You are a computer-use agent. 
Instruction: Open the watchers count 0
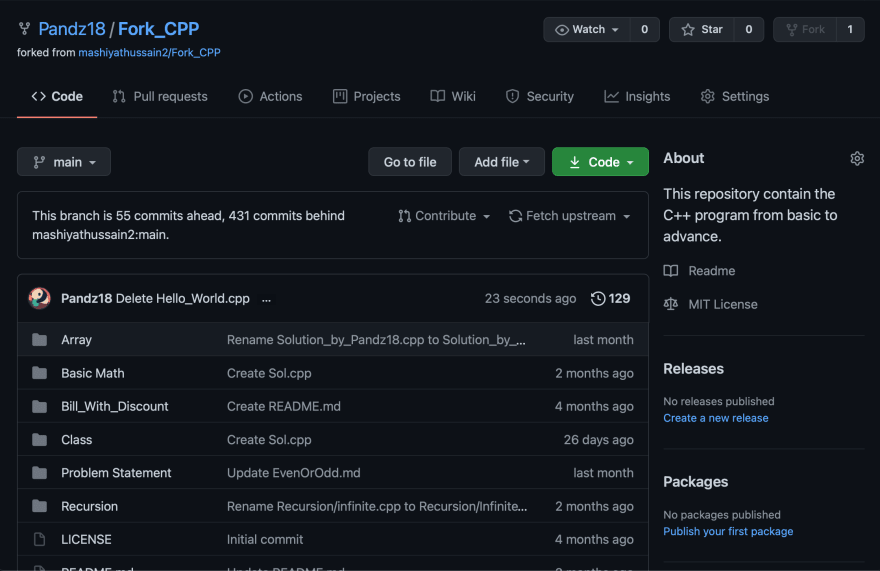tap(644, 29)
